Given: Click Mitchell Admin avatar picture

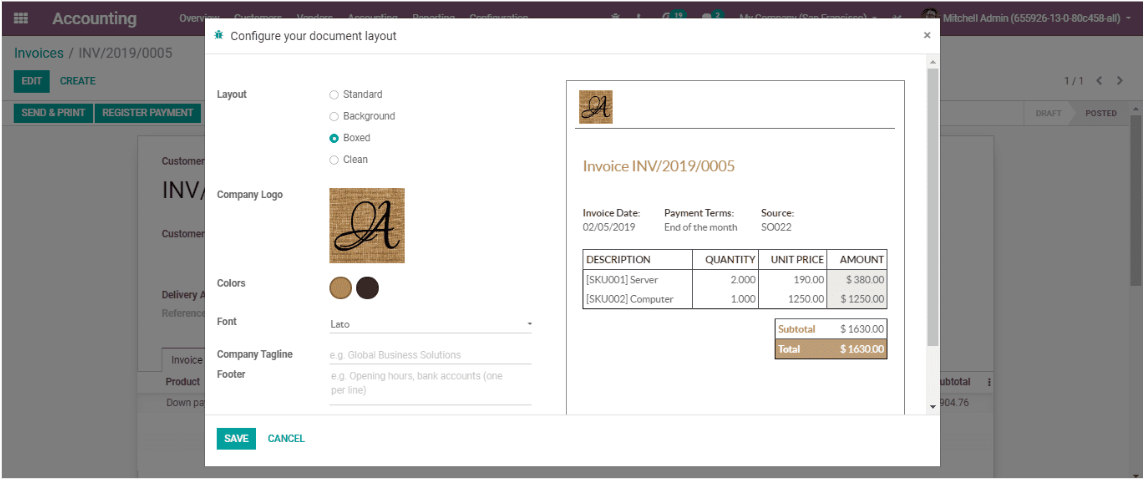Looking at the screenshot, I should coord(929,17).
